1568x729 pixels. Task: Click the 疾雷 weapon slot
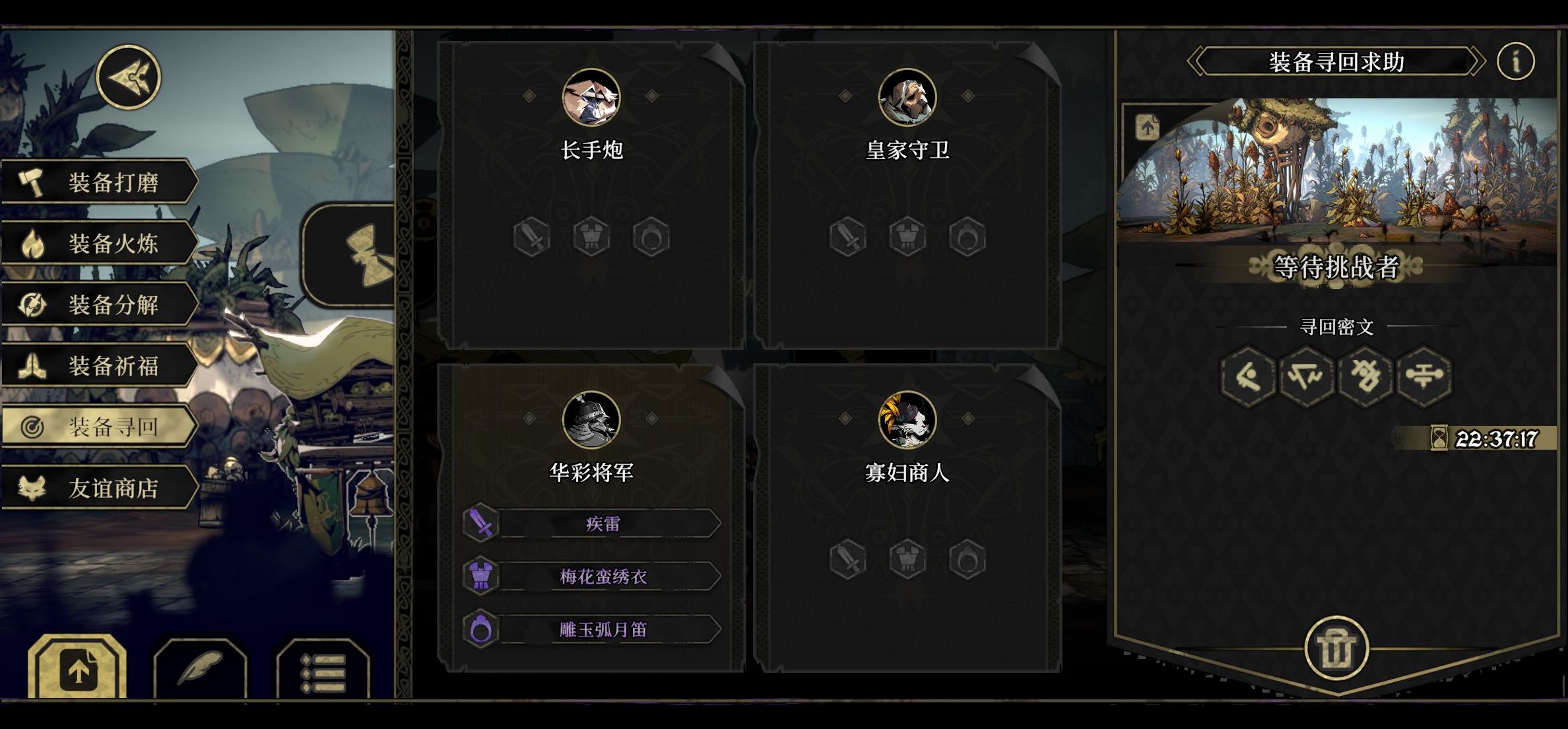point(592,524)
